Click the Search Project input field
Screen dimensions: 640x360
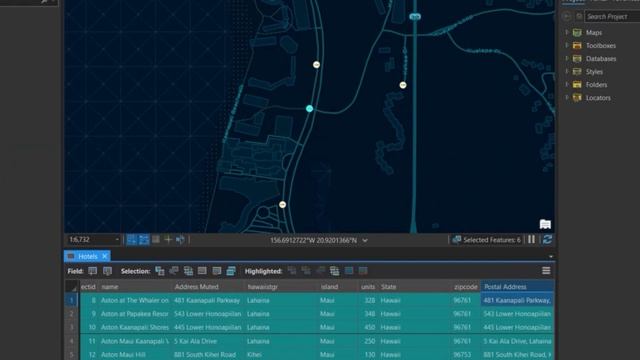click(612, 17)
